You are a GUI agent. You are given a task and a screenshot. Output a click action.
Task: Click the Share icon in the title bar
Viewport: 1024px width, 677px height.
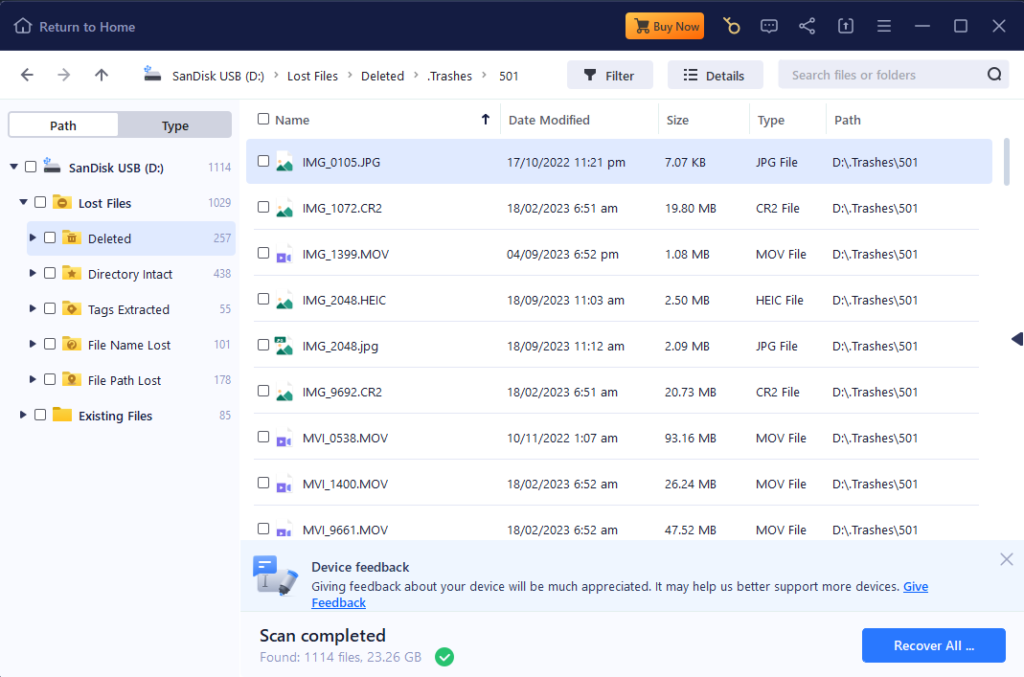807,25
